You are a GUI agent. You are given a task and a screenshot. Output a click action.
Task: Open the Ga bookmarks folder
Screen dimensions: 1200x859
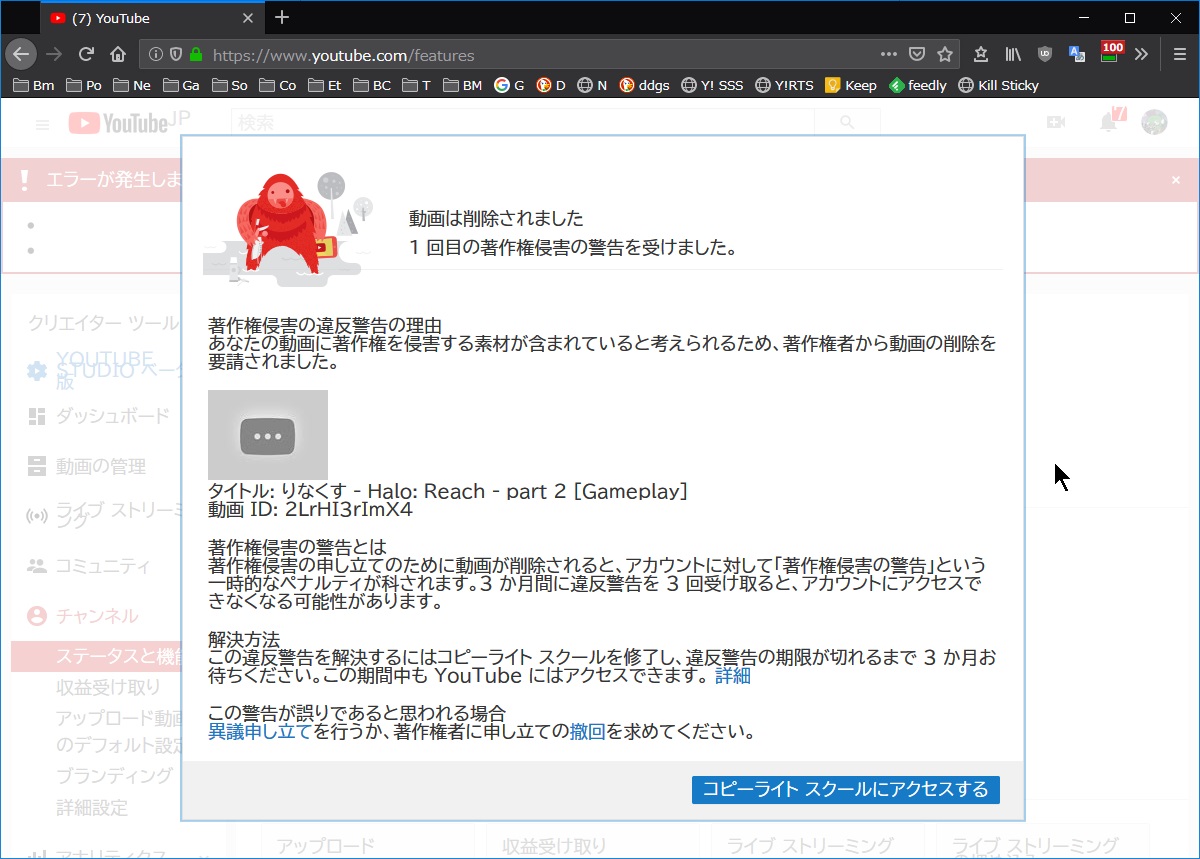(x=181, y=85)
